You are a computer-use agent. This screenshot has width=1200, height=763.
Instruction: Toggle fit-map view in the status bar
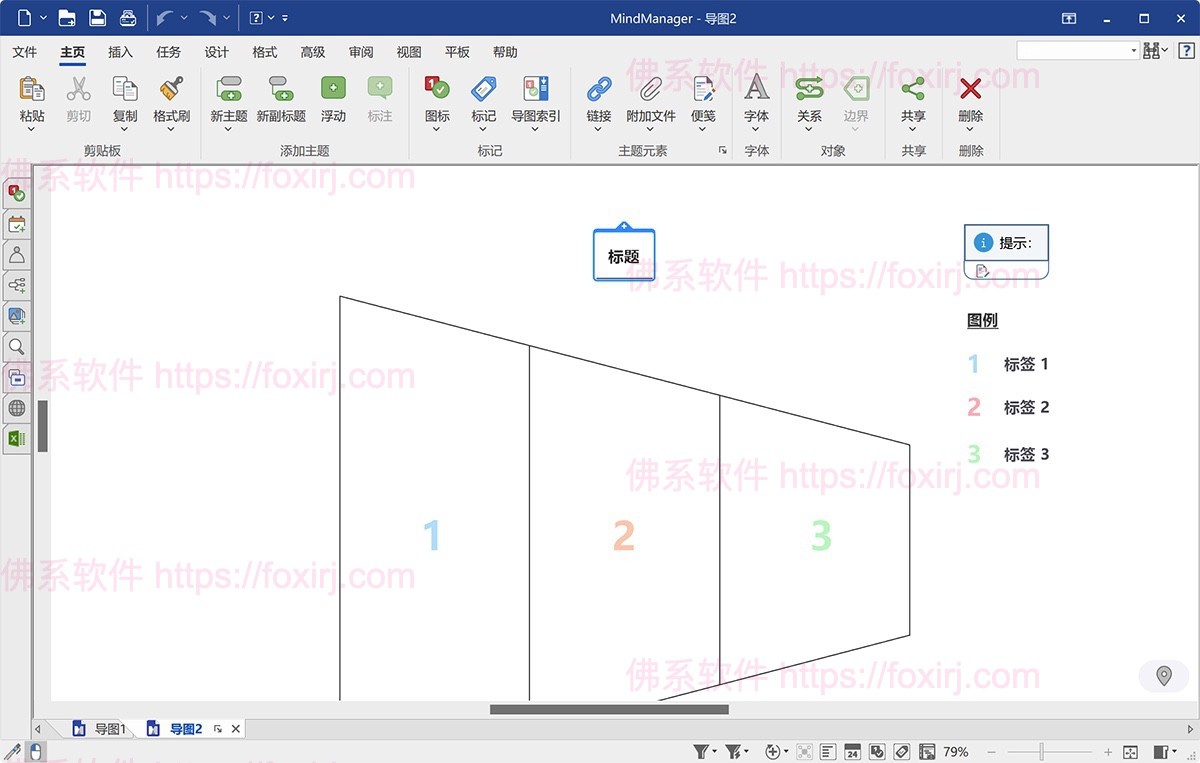click(804, 750)
